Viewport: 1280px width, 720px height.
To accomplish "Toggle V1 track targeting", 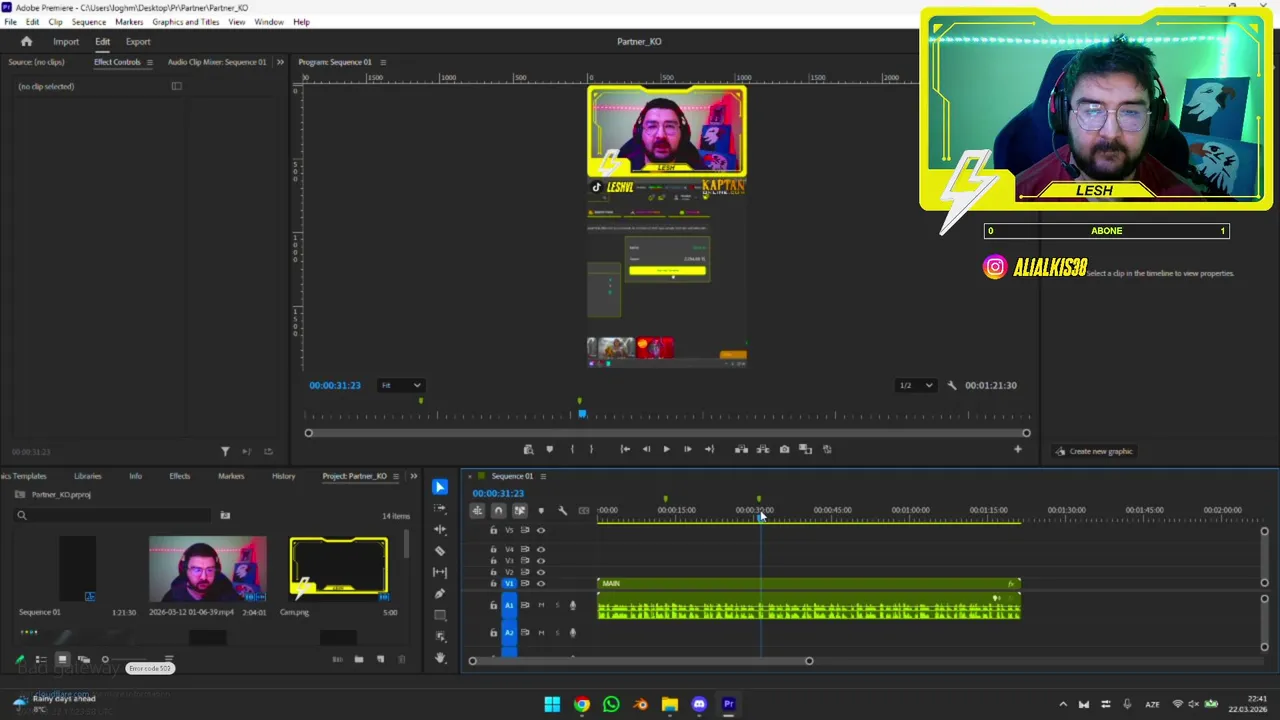I will 508,583.
